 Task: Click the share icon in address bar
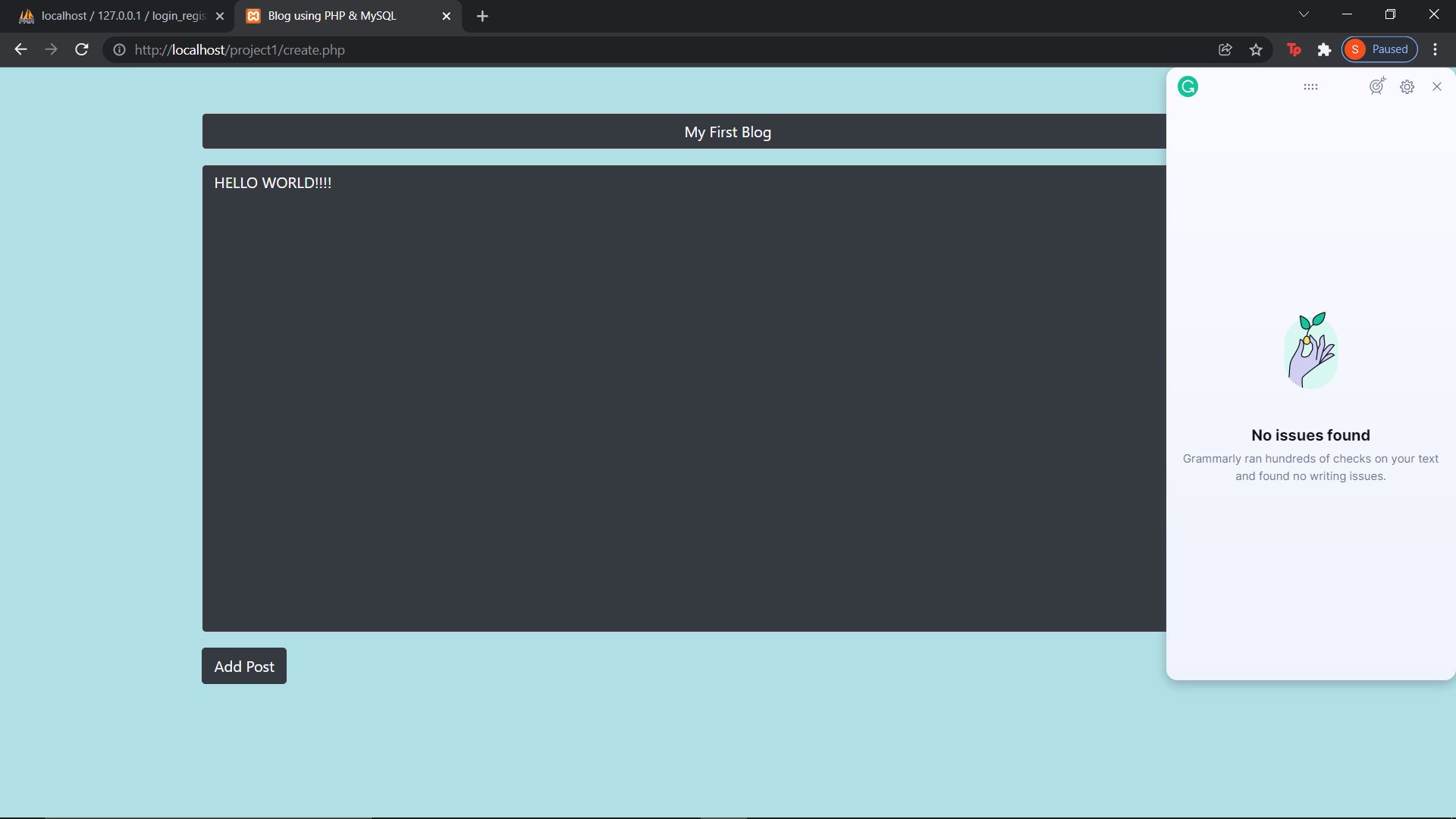(x=1225, y=49)
